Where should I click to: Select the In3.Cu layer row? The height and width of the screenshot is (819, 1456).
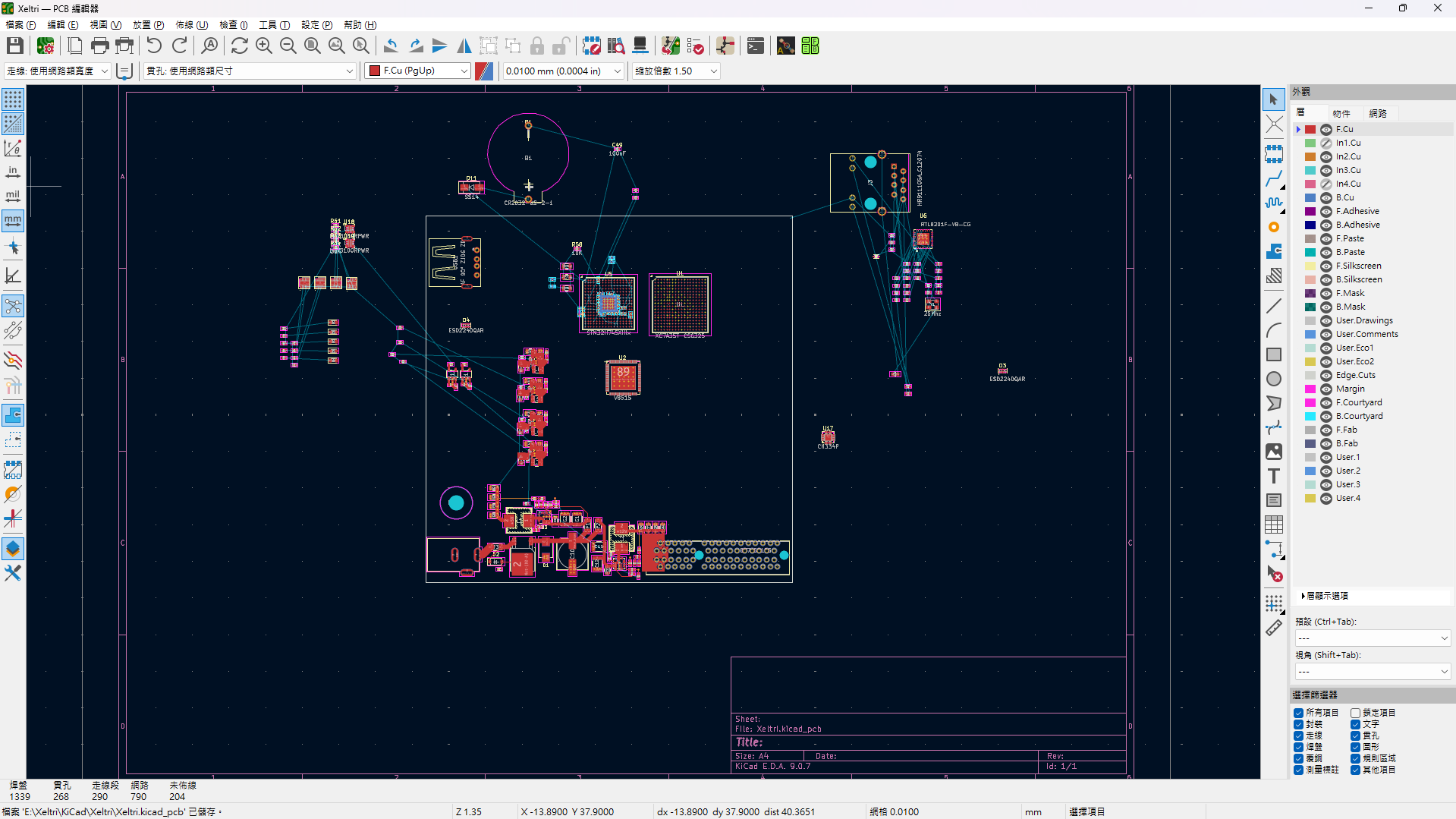pyautogui.click(x=1373, y=171)
